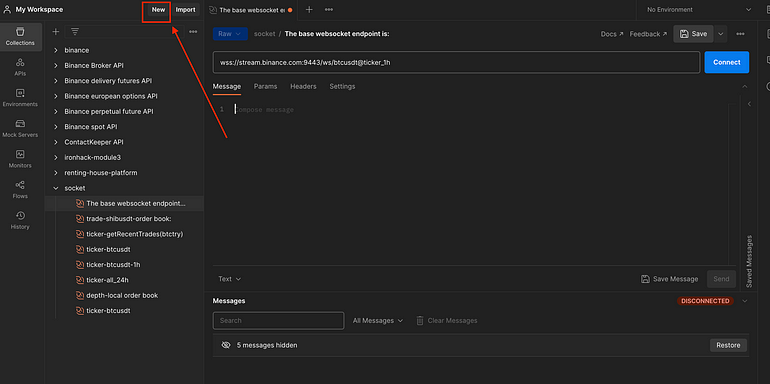Switch to the Params tab
The height and width of the screenshot is (384, 770).
265,86
